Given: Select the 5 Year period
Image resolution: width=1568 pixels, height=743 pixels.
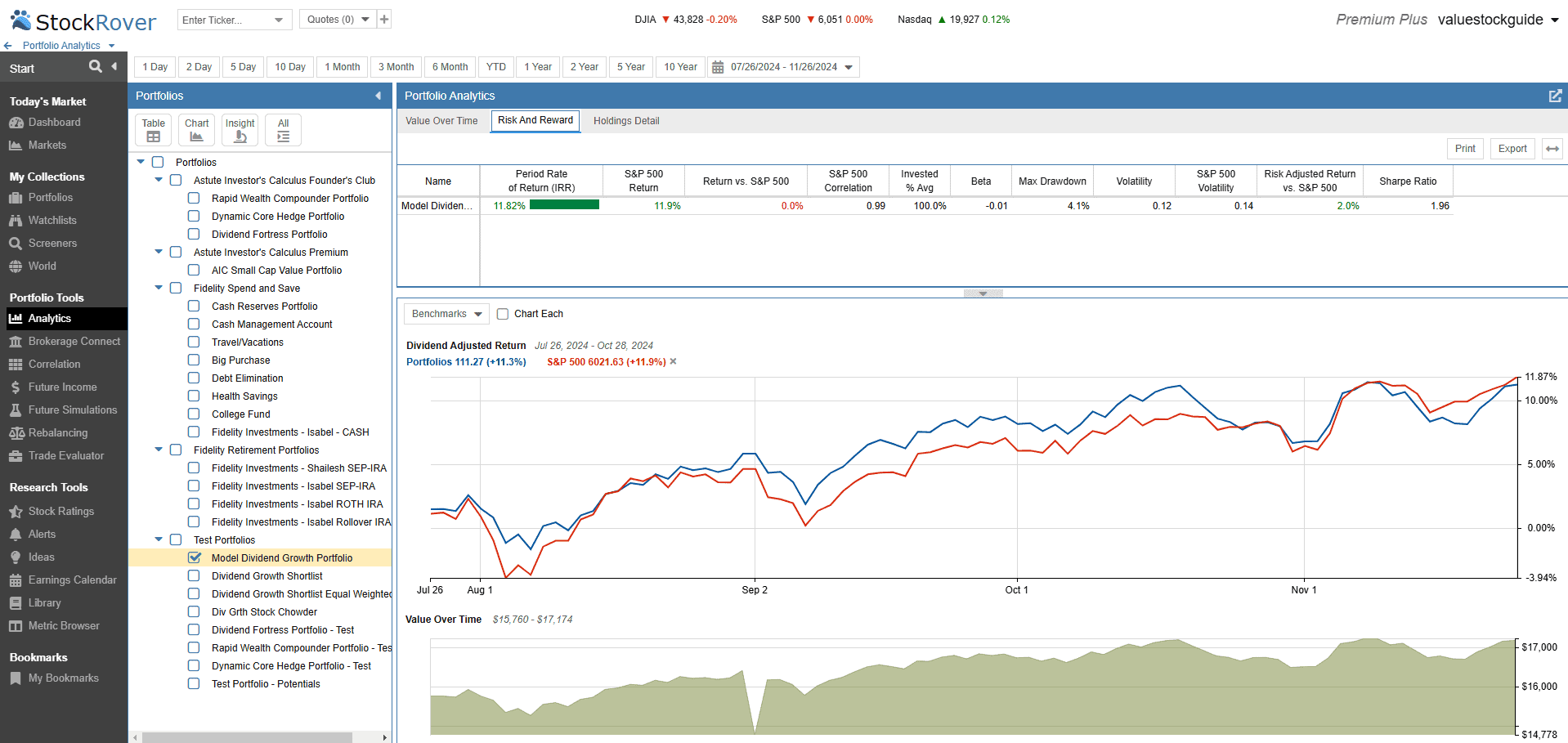Looking at the screenshot, I should (631, 67).
